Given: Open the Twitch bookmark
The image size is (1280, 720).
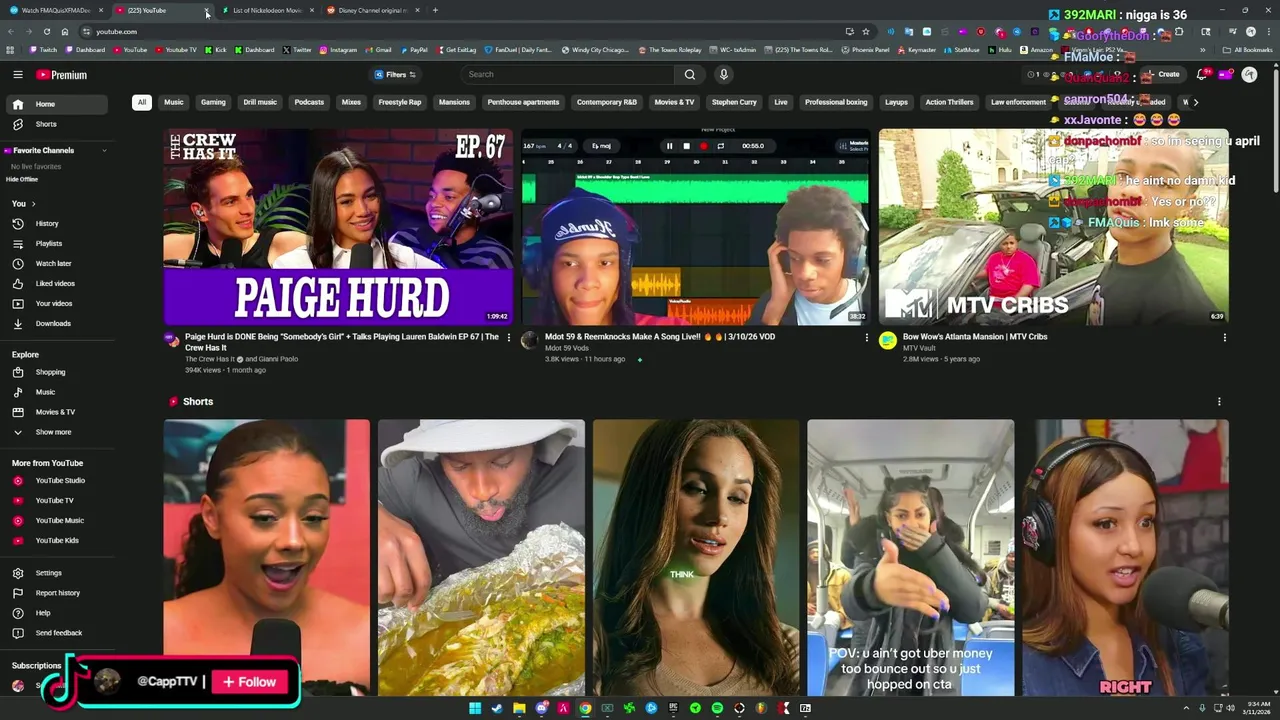Looking at the screenshot, I should (44, 49).
